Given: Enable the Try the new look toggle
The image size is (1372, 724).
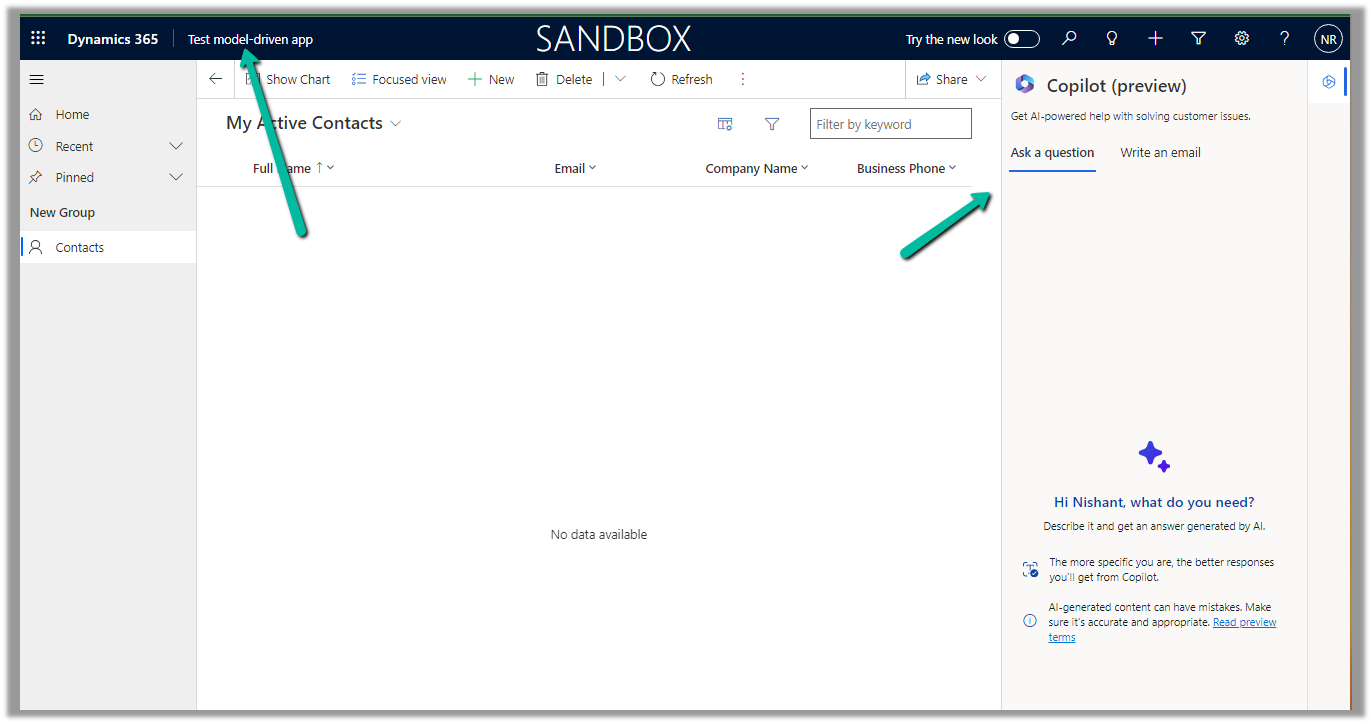Looking at the screenshot, I should 1022,39.
